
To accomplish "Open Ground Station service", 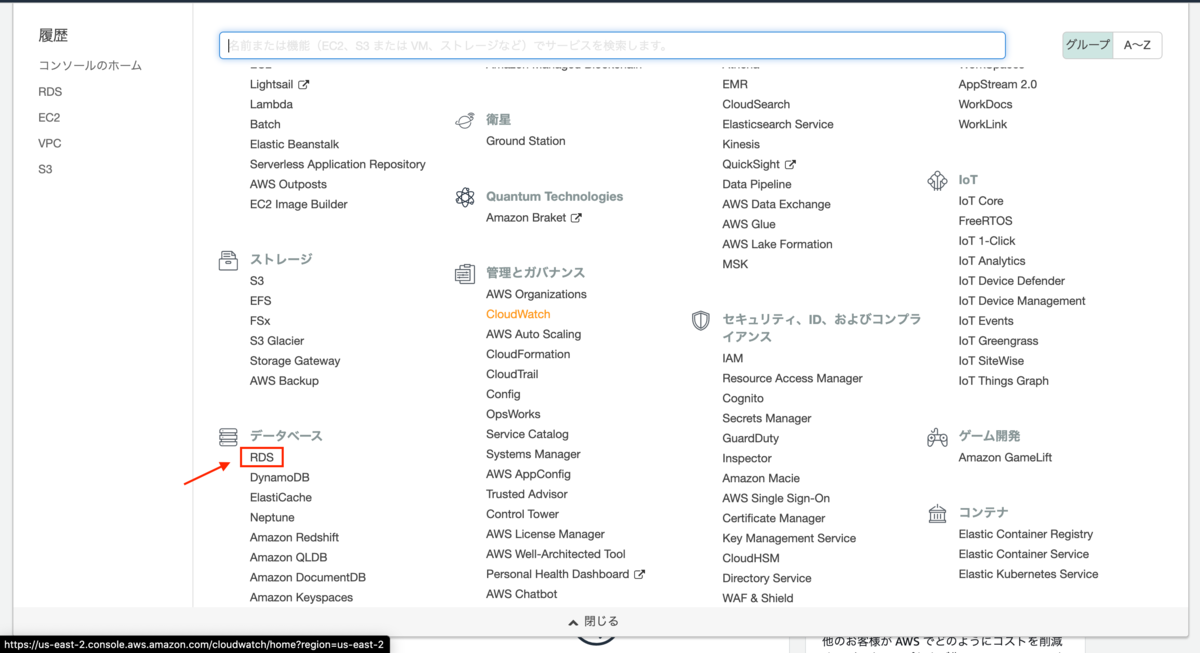I will coord(526,141).
